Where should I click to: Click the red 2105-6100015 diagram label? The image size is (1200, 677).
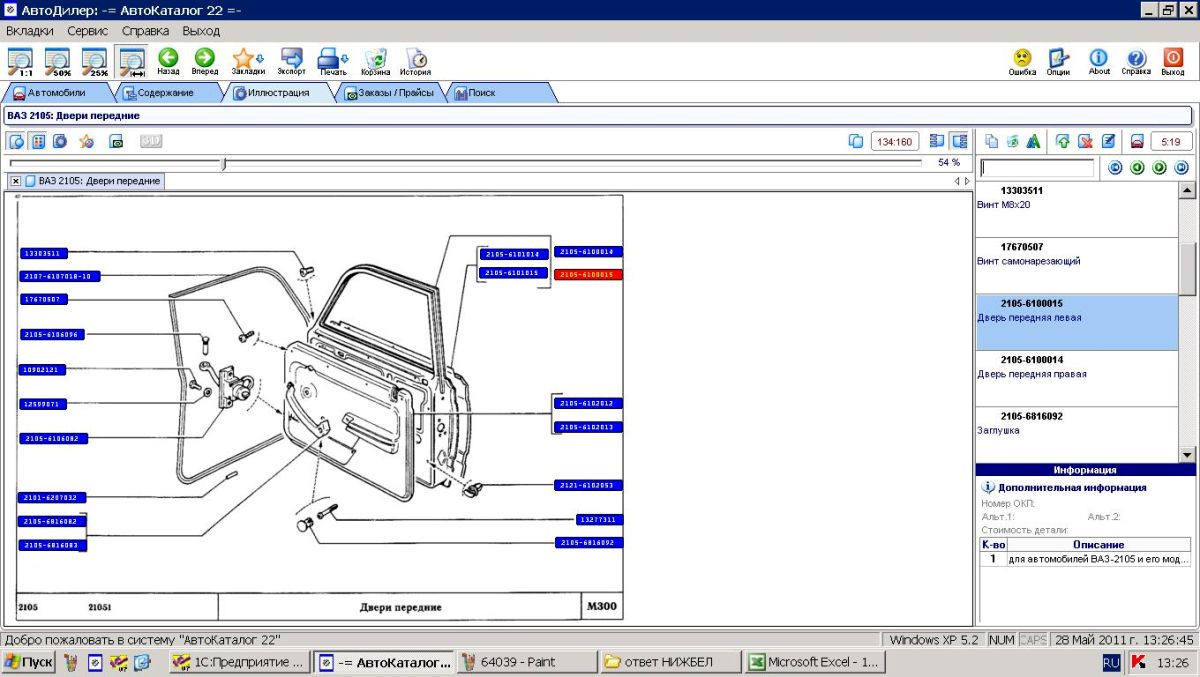point(589,274)
